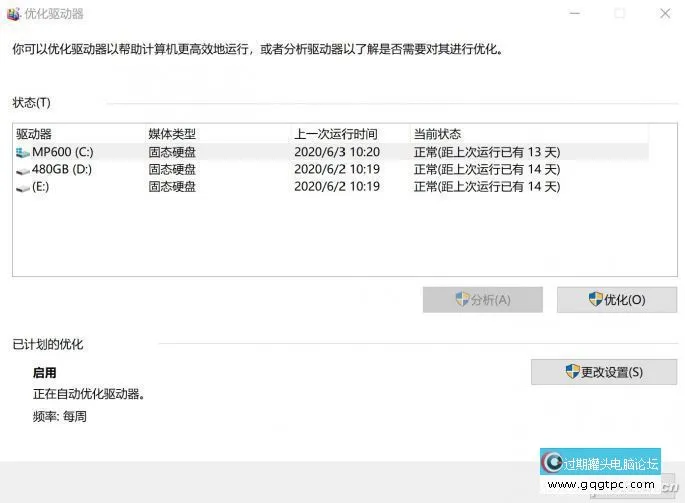The height and width of the screenshot is (503, 685).
Task: Select the MP600 (C:) drive icon
Action: point(23,153)
